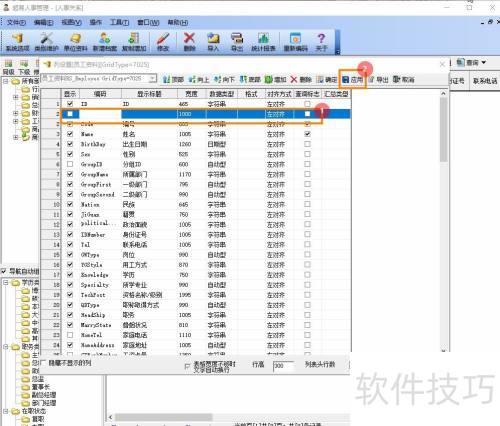Open the 文件 menu
Viewport: 500px width, 426px height.
click(16, 23)
